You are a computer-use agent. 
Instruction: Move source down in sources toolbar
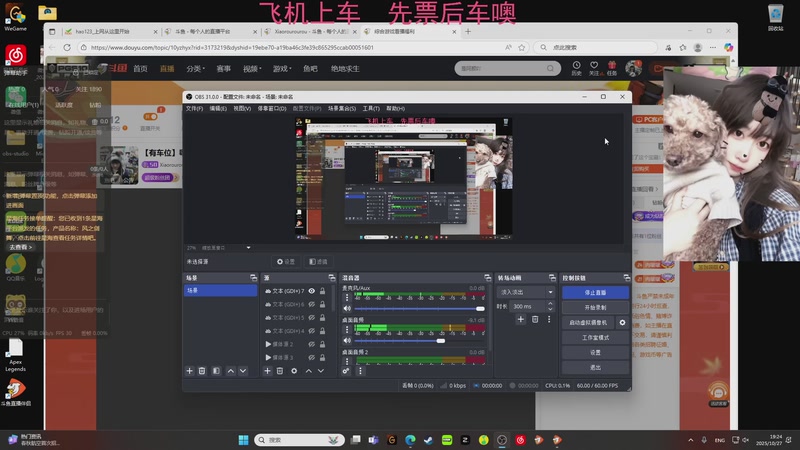pyautogui.click(x=321, y=371)
